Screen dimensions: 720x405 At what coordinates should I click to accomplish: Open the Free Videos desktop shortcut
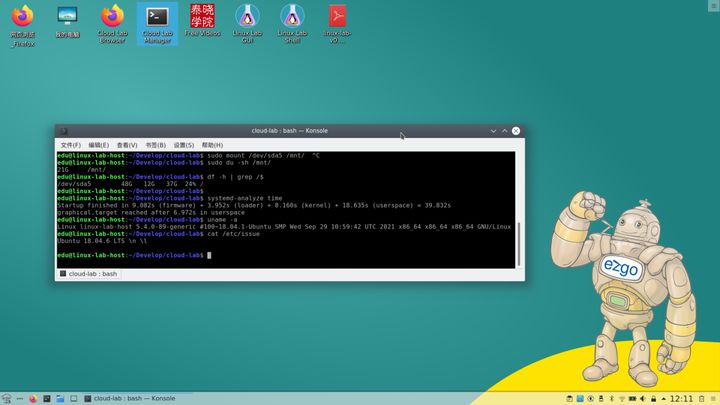[202, 21]
